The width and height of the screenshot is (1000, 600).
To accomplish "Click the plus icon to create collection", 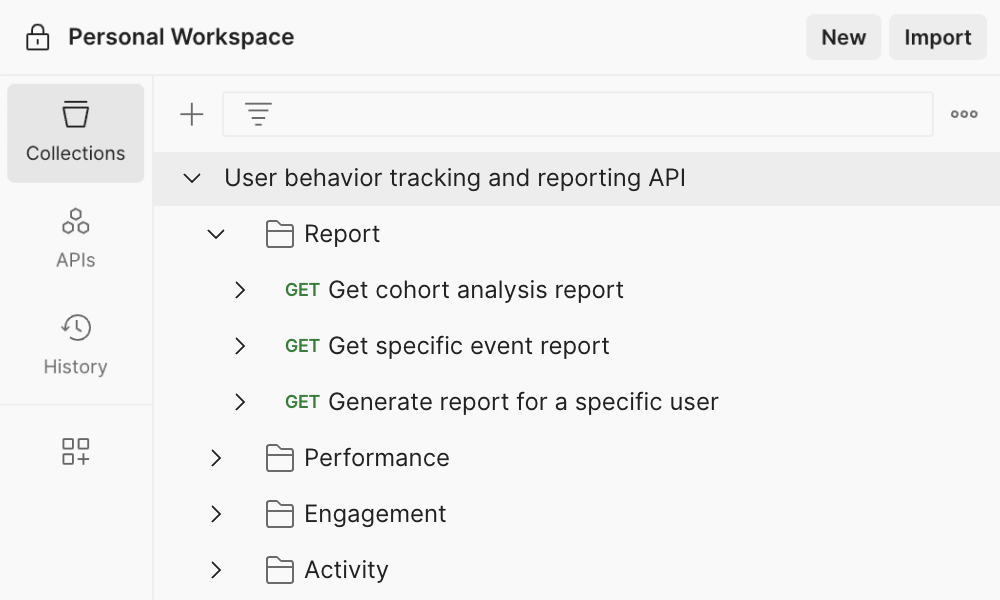I will 191,115.
